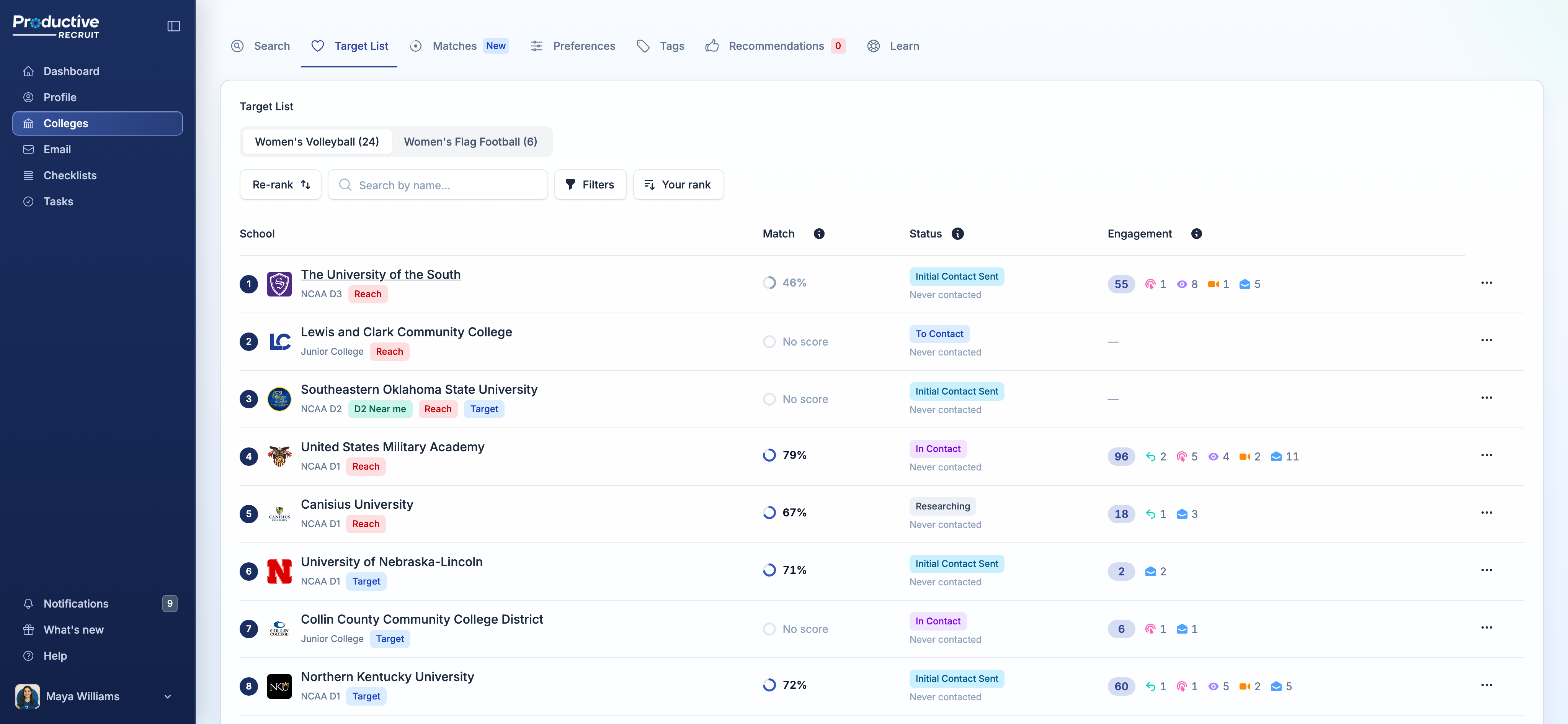Viewport: 1568px width, 724px height.
Task: Switch to Matches tab
Action: click(459, 46)
